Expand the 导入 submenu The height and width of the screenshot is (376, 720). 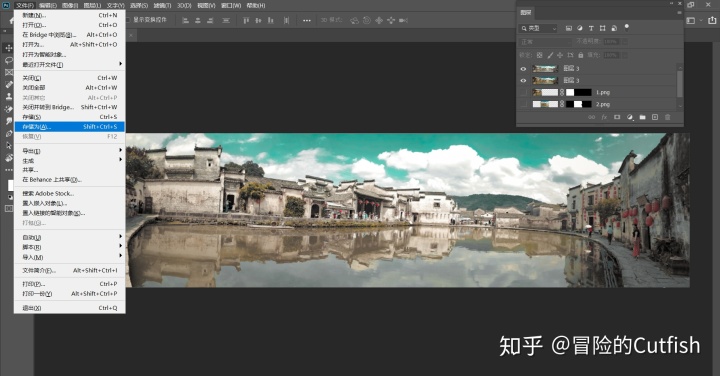click(x=69, y=257)
